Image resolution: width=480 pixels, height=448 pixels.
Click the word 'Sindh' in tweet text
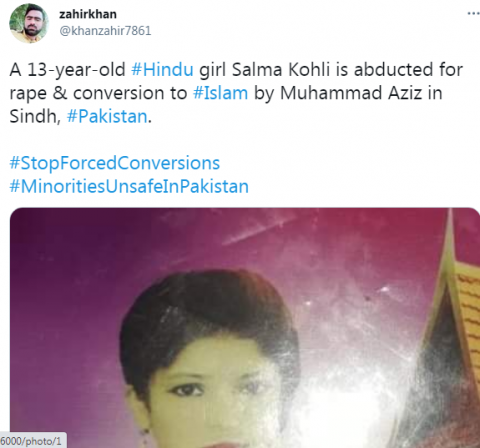click(x=35, y=116)
